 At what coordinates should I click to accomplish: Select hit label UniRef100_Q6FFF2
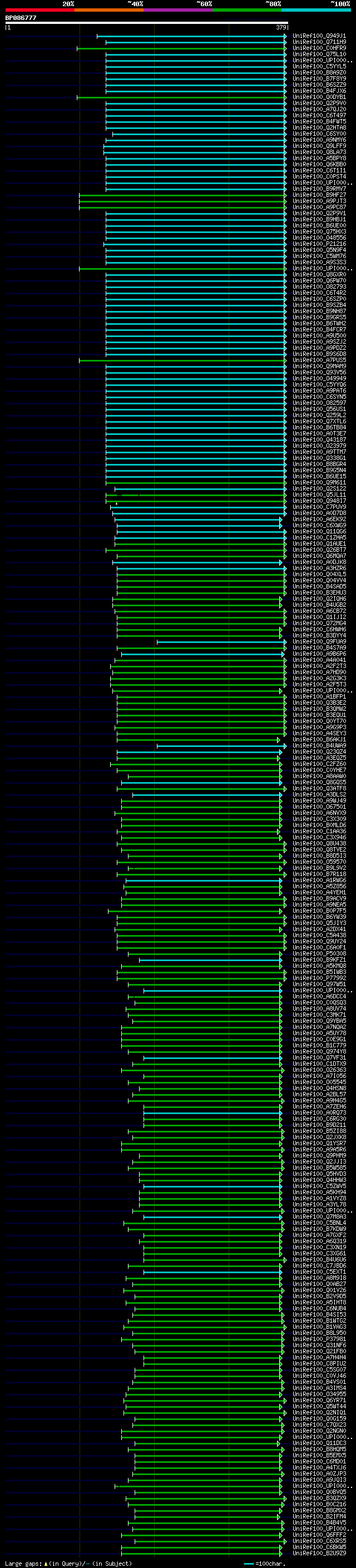(x=319, y=1535)
